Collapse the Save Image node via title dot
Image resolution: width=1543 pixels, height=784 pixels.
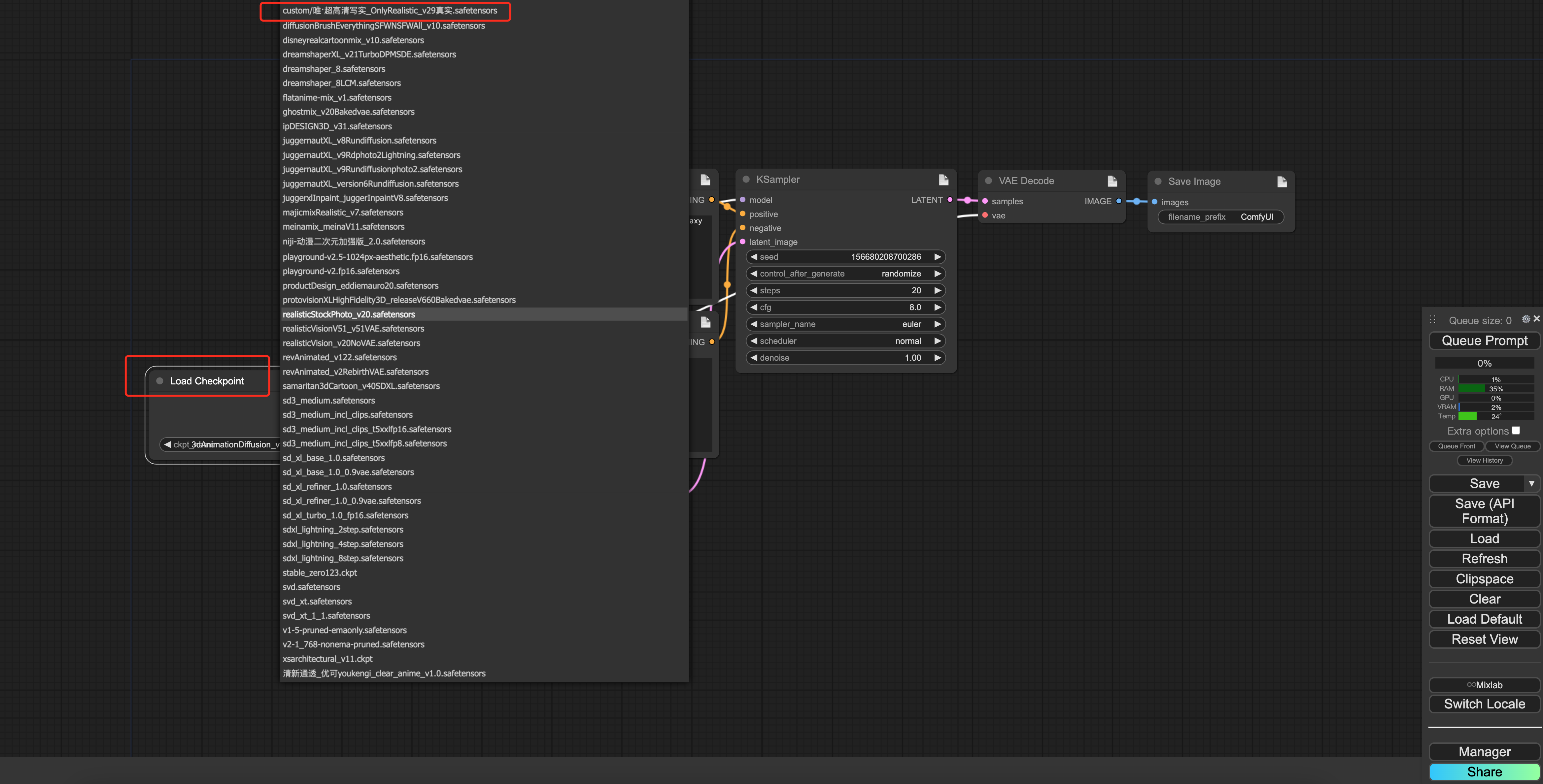(1158, 181)
